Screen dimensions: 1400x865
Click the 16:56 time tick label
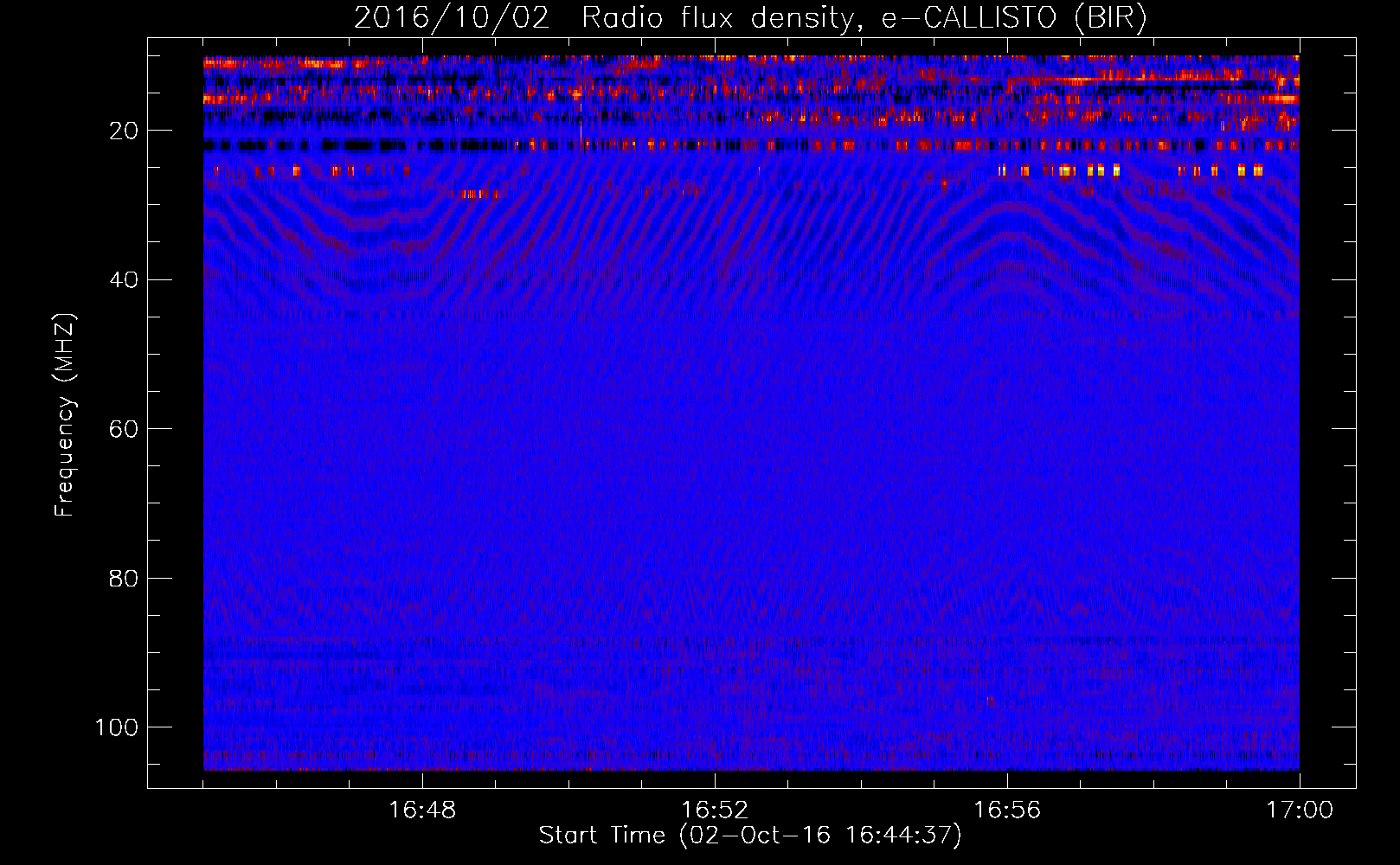coord(1007,811)
